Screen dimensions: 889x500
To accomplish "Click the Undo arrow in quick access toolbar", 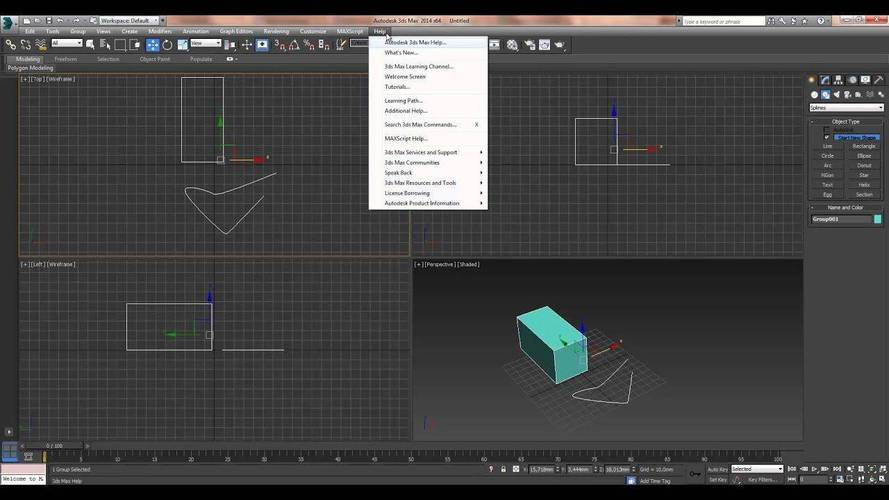I will click(60, 20).
